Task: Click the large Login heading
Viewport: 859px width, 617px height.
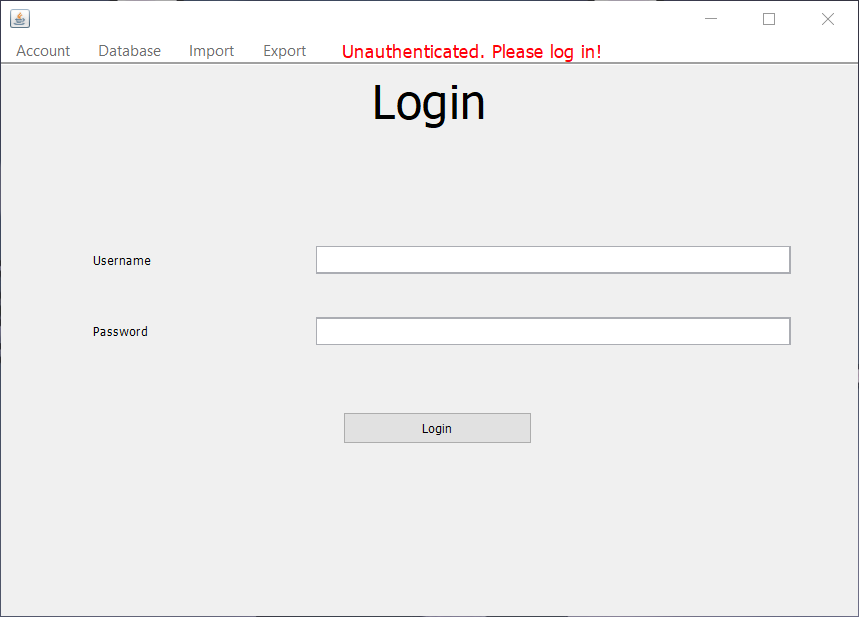Action: [428, 101]
